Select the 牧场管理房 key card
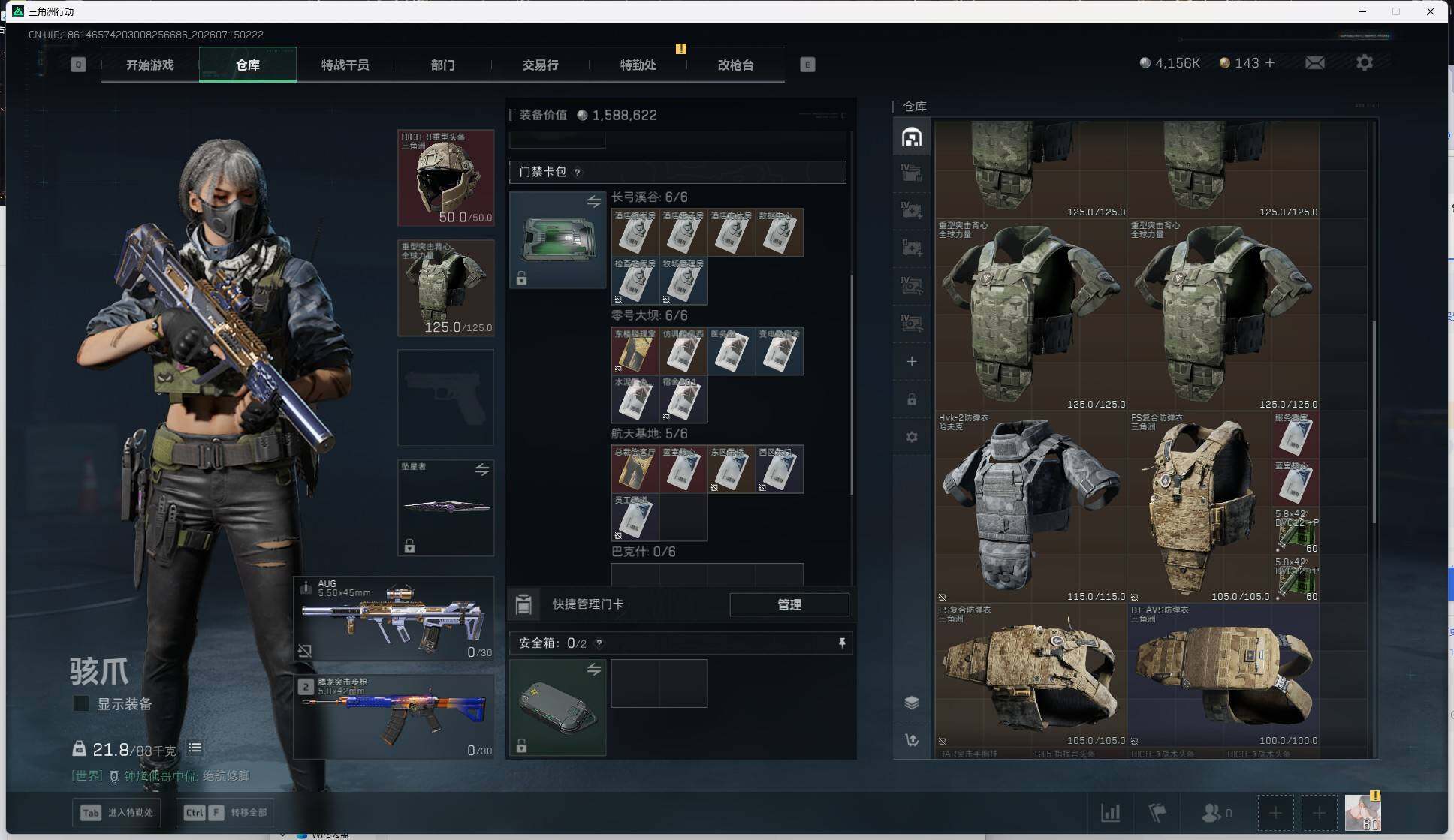The height and width of the screenshot is (840, 1454). point(683,281)
